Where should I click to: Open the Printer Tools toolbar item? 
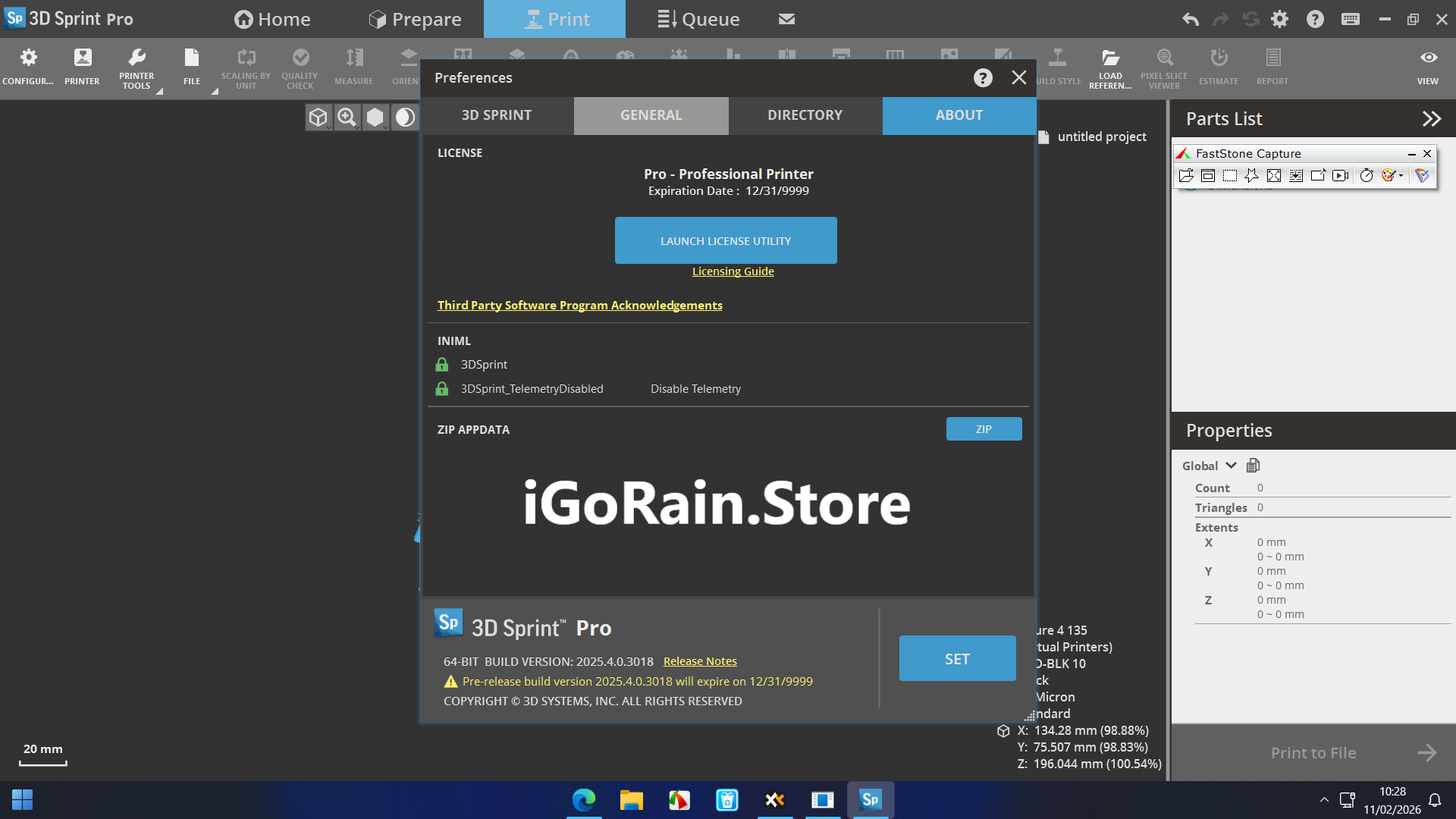coord(136,67)
